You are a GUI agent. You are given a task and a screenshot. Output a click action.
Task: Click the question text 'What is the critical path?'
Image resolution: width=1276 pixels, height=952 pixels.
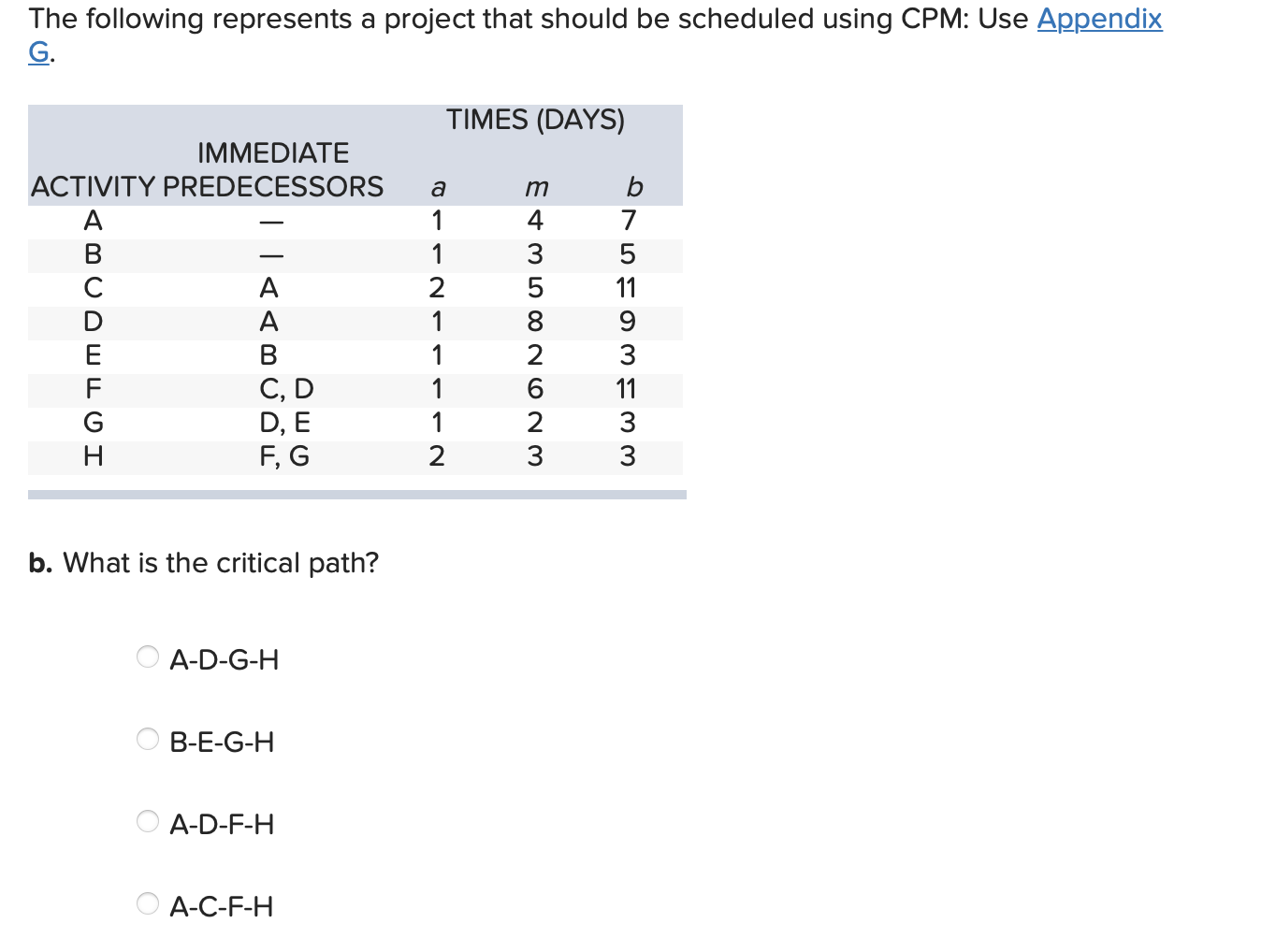[220, 563]
